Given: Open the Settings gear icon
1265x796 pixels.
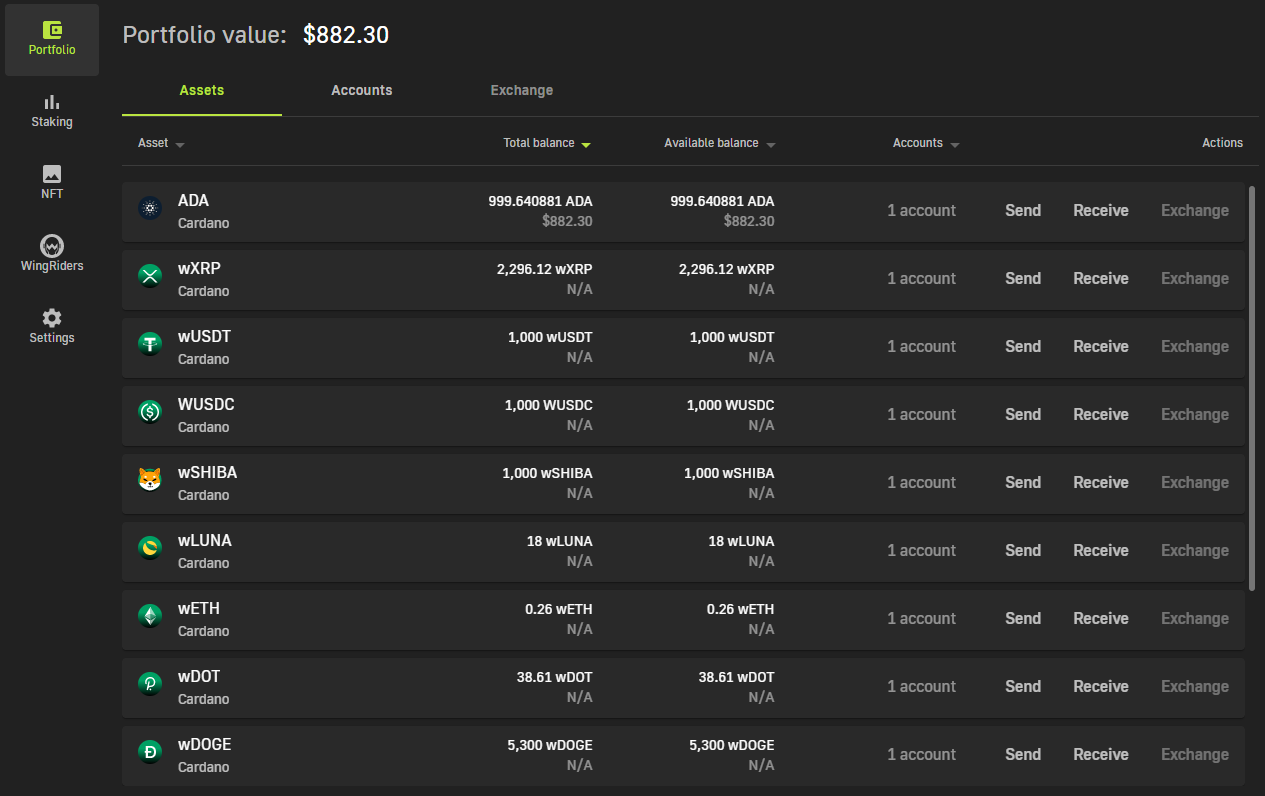Looking at the screenshot, I should point(52,318).
